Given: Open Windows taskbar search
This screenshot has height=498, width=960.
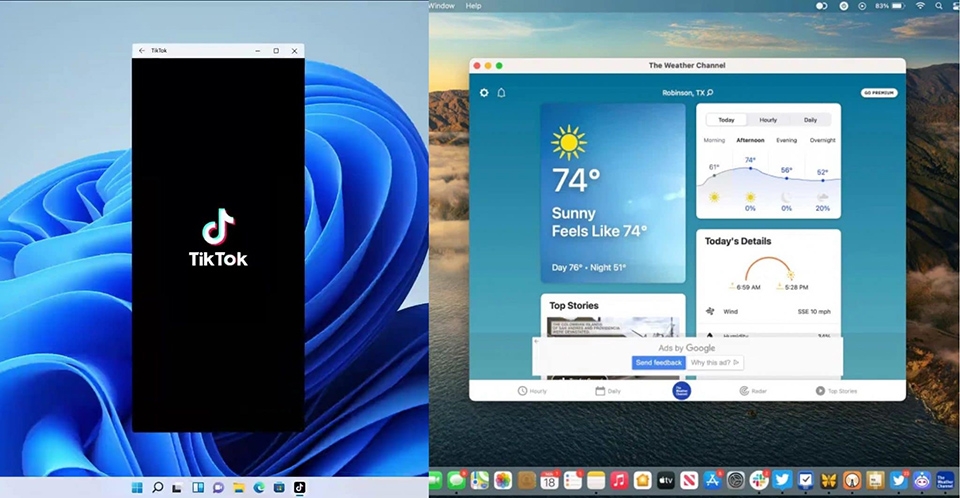Looking at the screenshot, I should [x=157, y=488].
